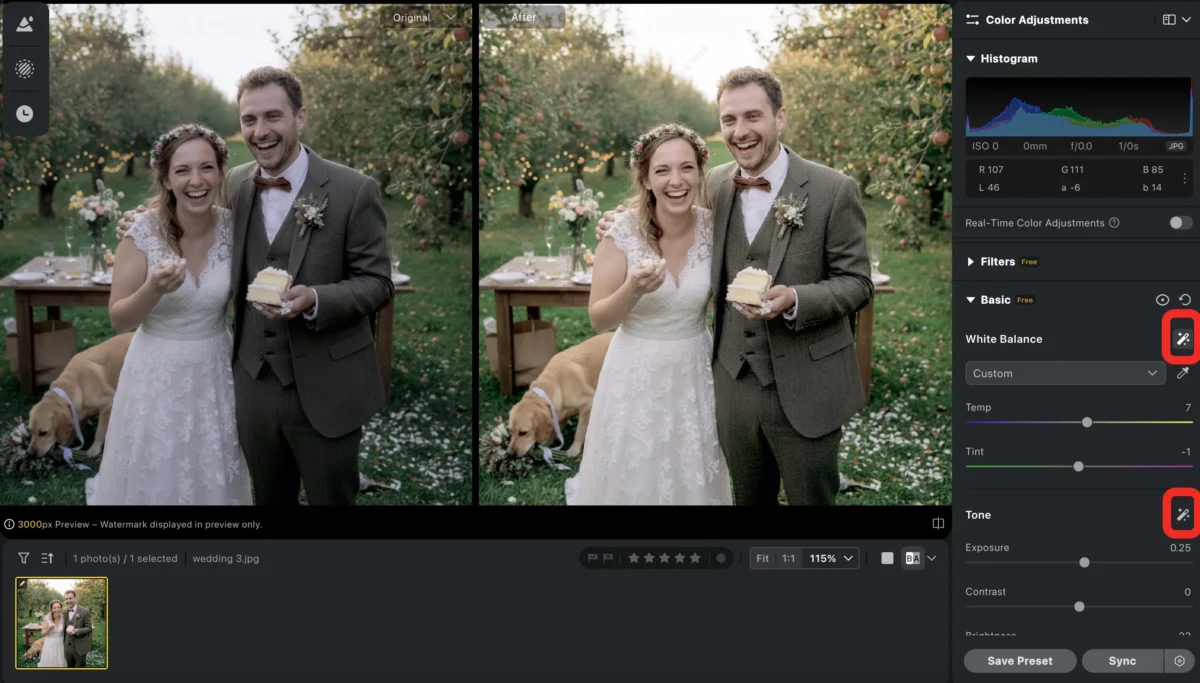Click the History clock icon in the sidebar
This screenshot has width=1200, height=683.
25,112
